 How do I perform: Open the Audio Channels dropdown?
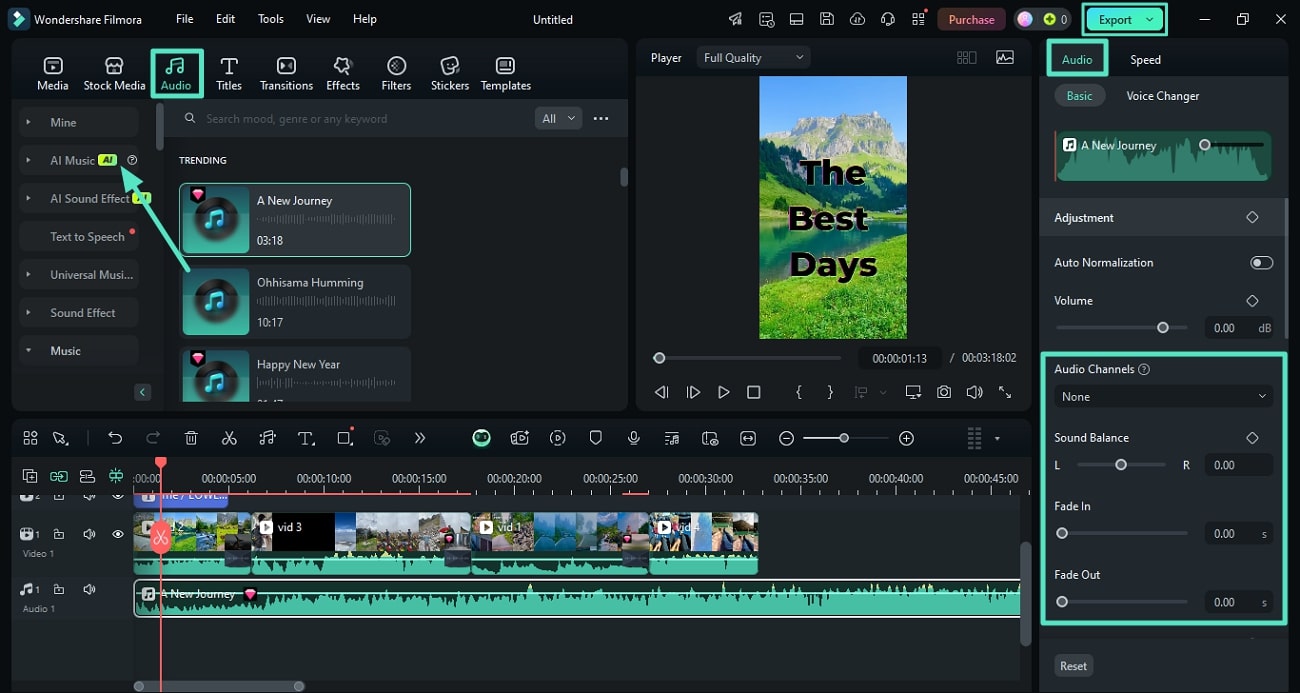click(1163, 397)
